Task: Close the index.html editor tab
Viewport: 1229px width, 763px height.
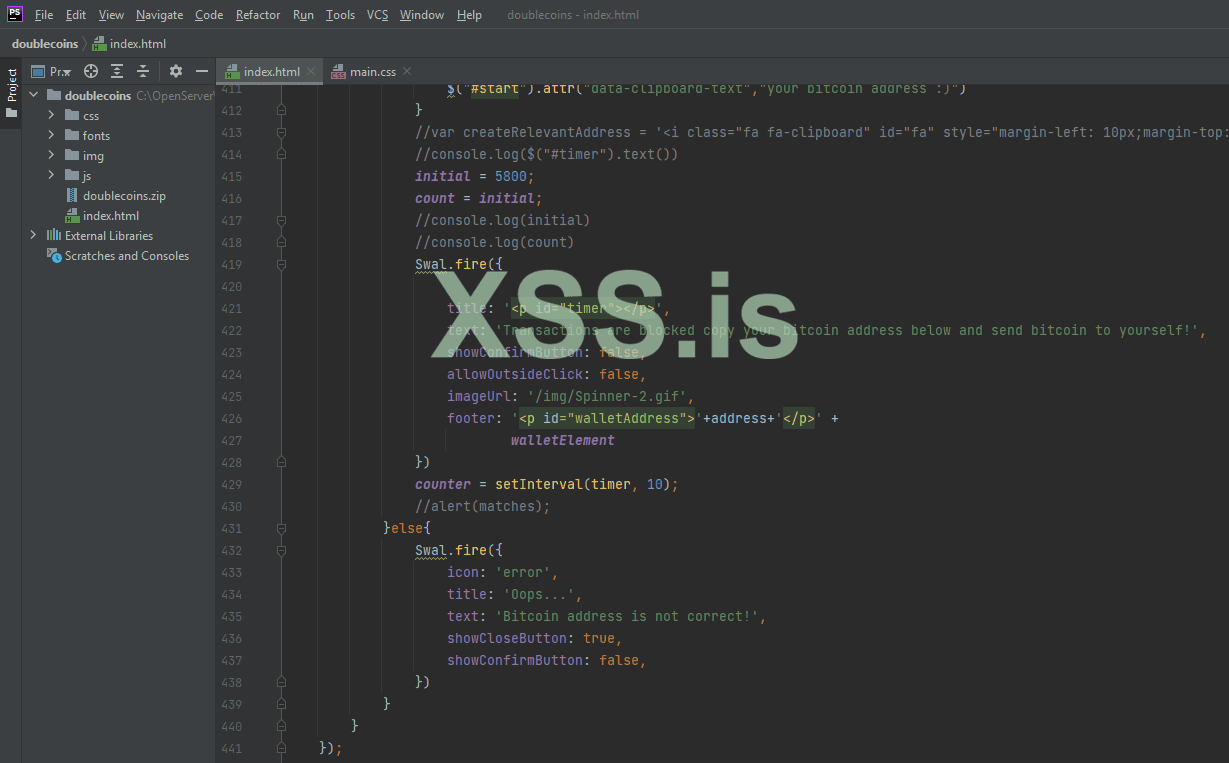Action: coord(310,71)
